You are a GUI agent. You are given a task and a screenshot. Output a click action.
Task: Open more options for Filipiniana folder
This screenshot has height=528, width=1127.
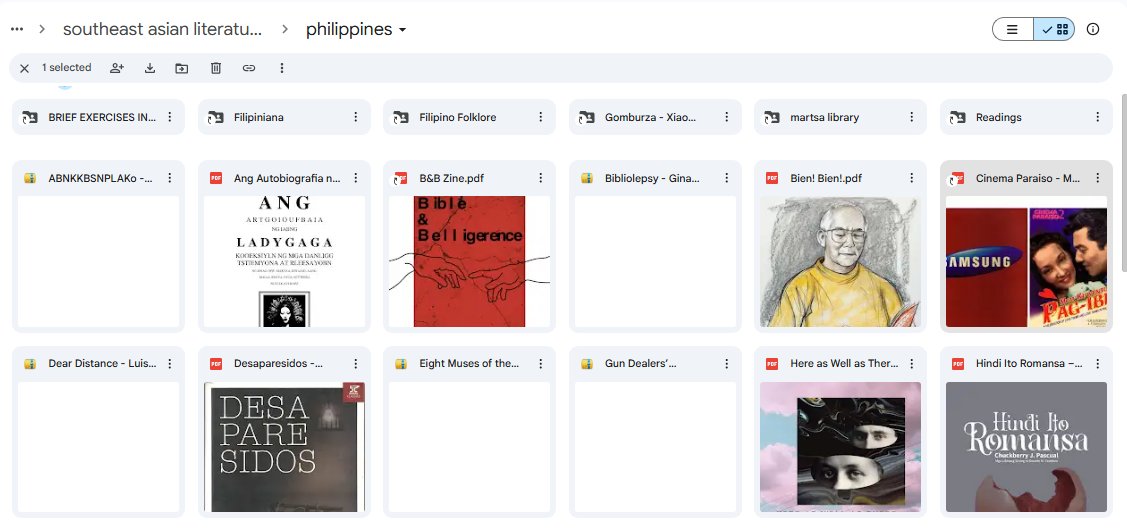(x=355, y=117)
